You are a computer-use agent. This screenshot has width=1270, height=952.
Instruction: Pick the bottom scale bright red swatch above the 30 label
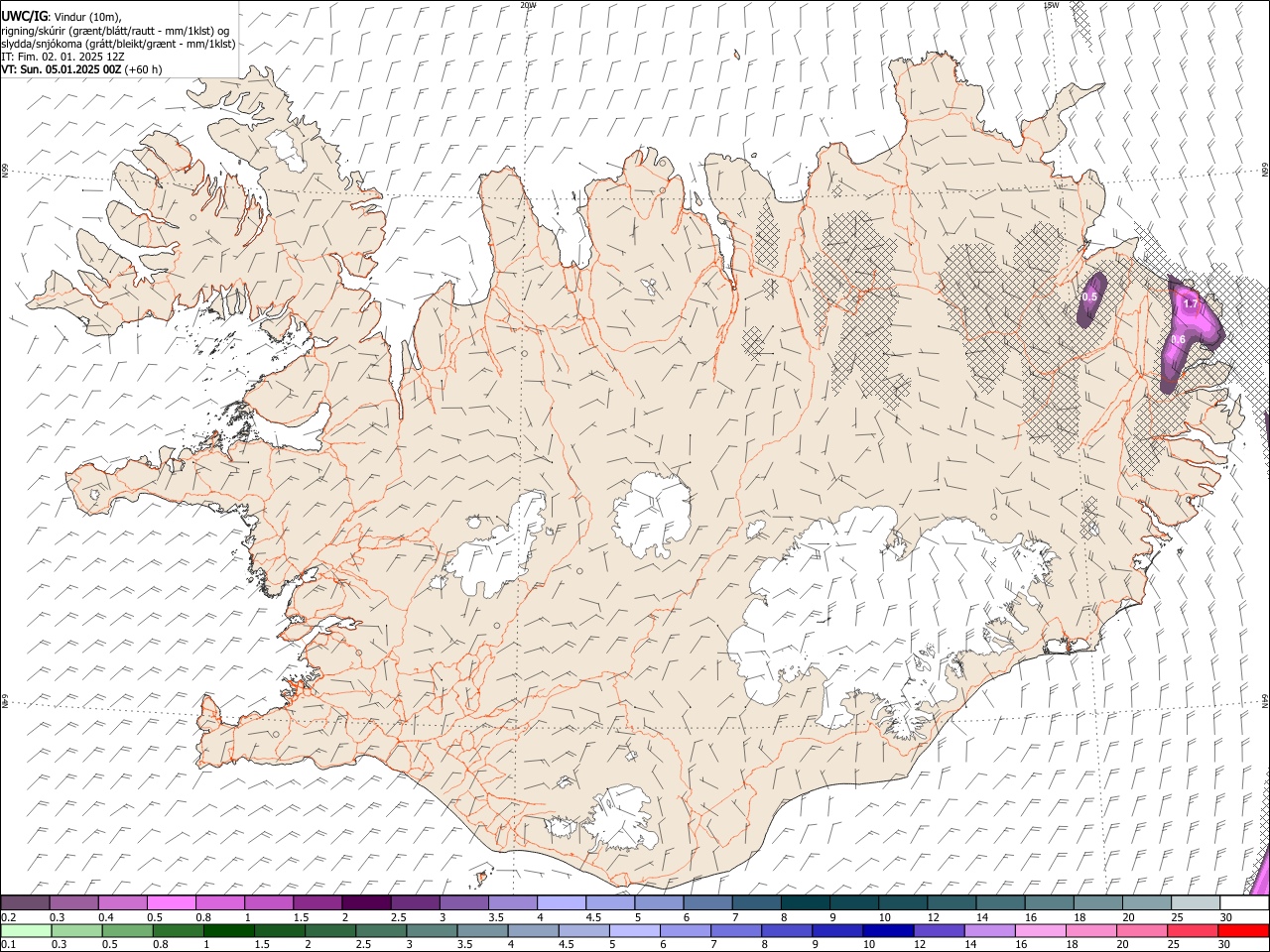coord(1244,931)
